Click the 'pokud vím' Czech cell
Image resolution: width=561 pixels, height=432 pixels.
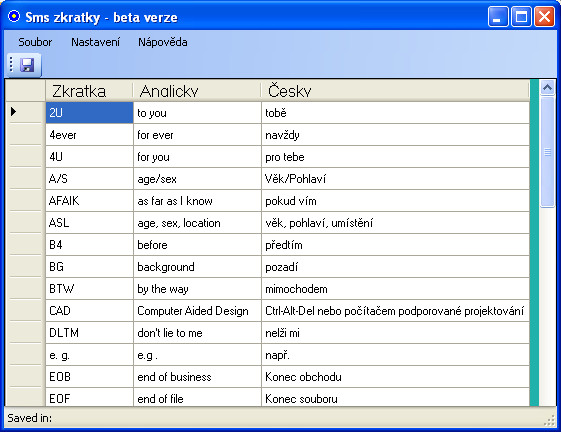click(x=395, y=201)
